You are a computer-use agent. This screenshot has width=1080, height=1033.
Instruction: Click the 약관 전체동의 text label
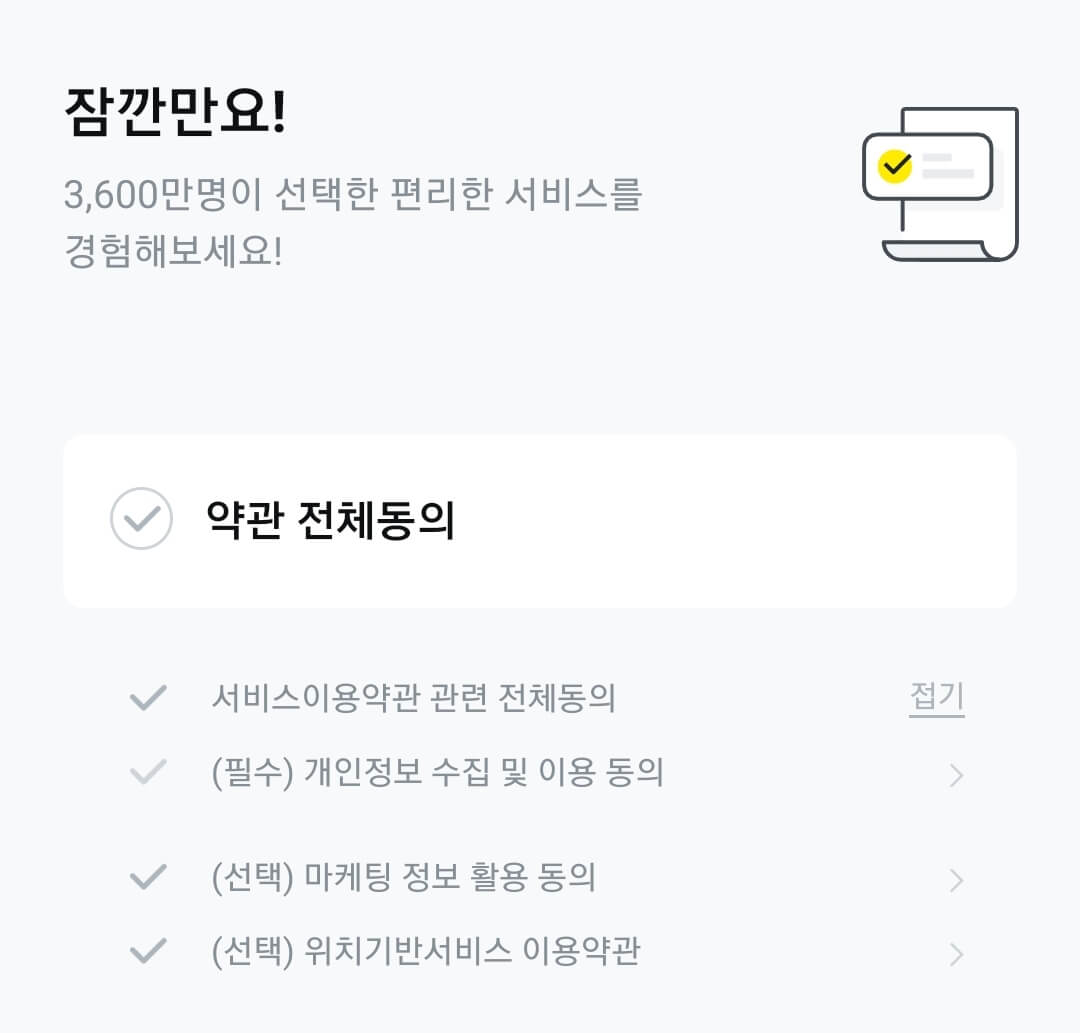(330, 520)
